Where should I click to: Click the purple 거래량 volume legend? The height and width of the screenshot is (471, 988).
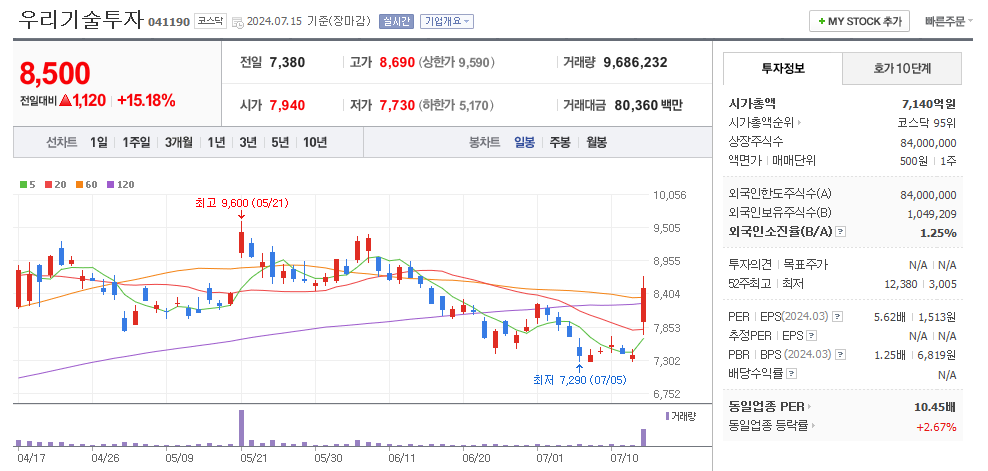point(681,416)
